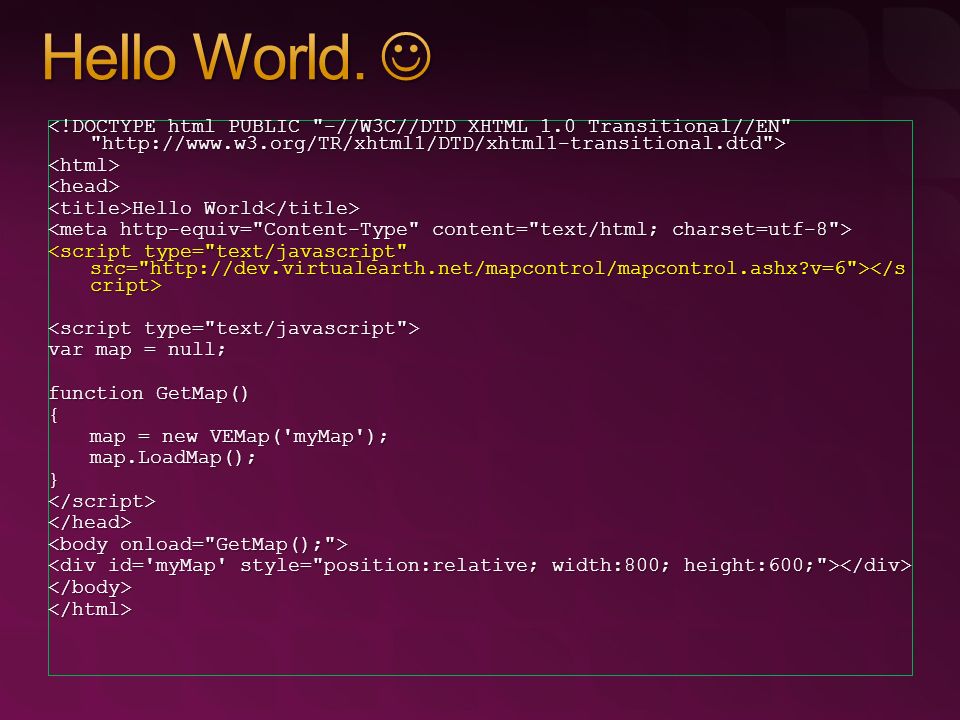
Task: Click the "function GetMap()" line
Action: 149,393
